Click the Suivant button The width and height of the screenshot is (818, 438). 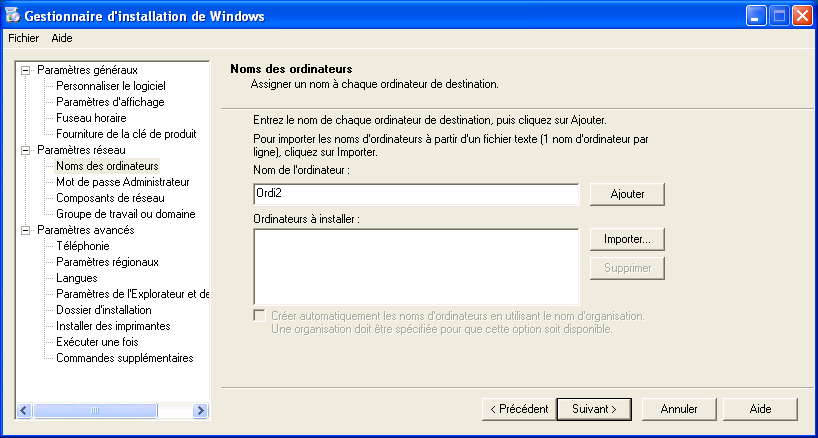[594, 409]
